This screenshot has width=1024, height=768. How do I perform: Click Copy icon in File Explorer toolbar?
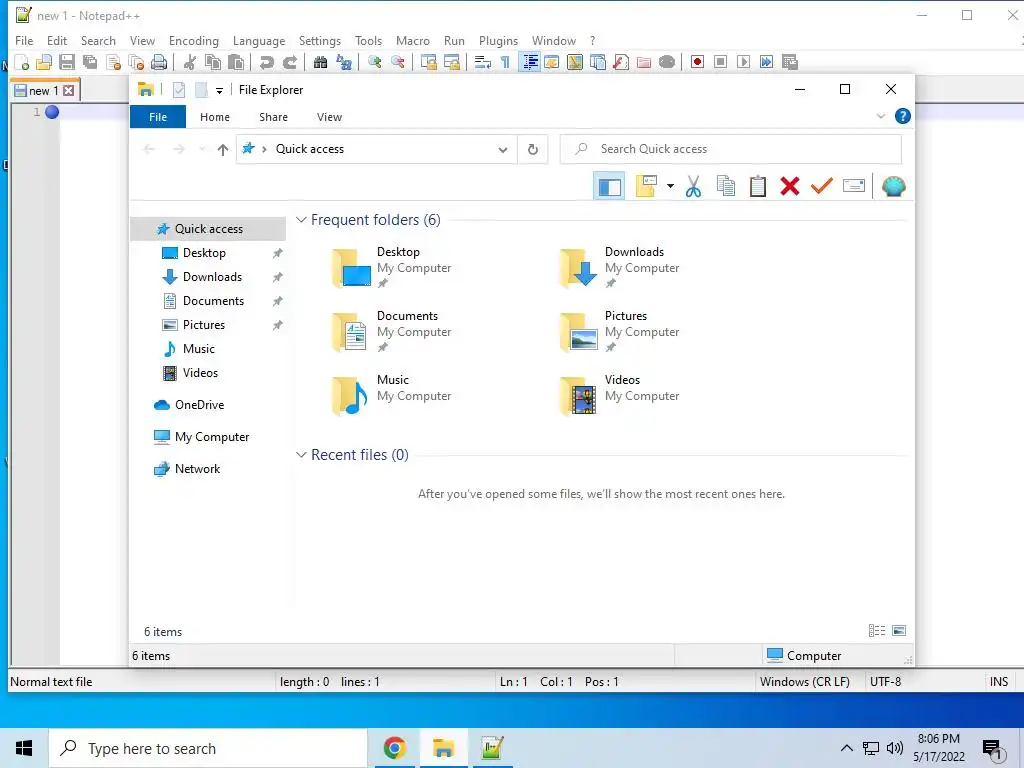point(726,187)
